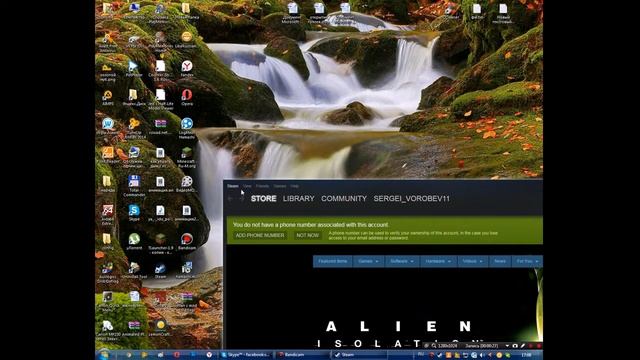This screenshot has height=360, width=640.
Task: Open the Games menu in Steam menu bar
Action: point(280,186)
